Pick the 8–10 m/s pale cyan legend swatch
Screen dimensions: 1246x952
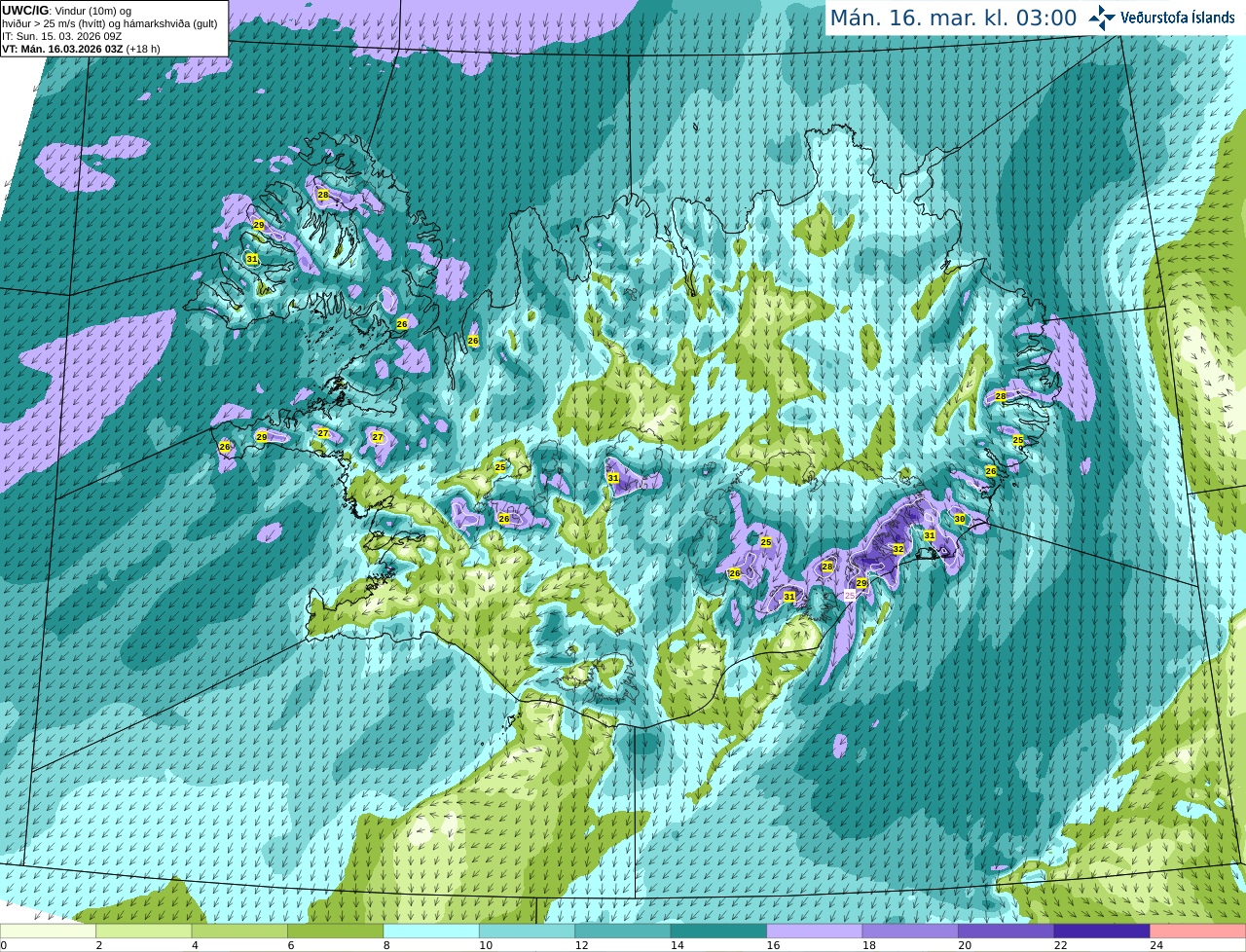[x=431, y=932]
